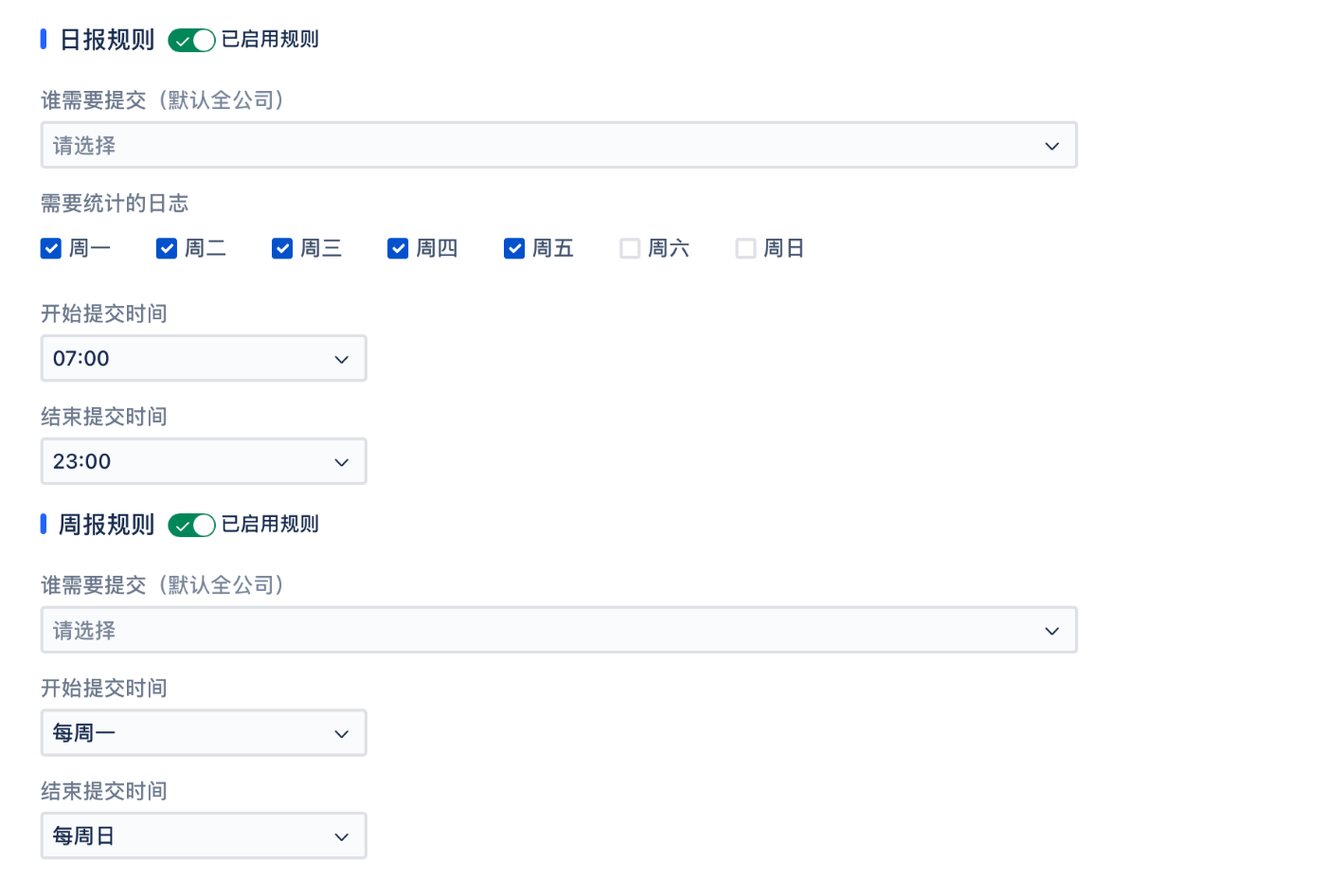Uncheck the 周五 checkbox

click(x=514, y=248)
